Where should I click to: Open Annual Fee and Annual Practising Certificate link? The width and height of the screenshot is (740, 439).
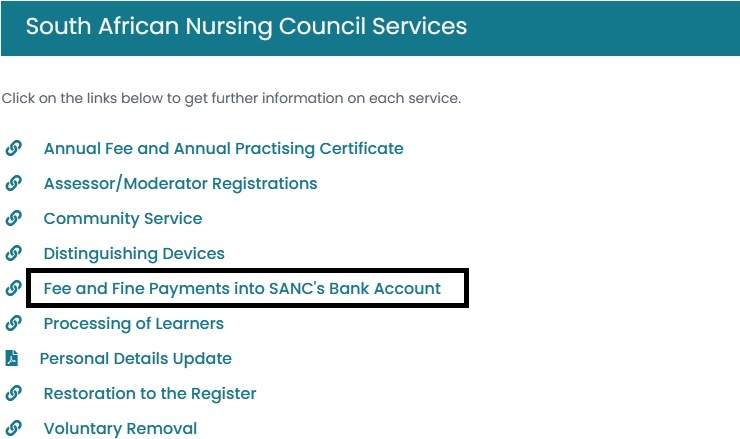coord(223,149)
